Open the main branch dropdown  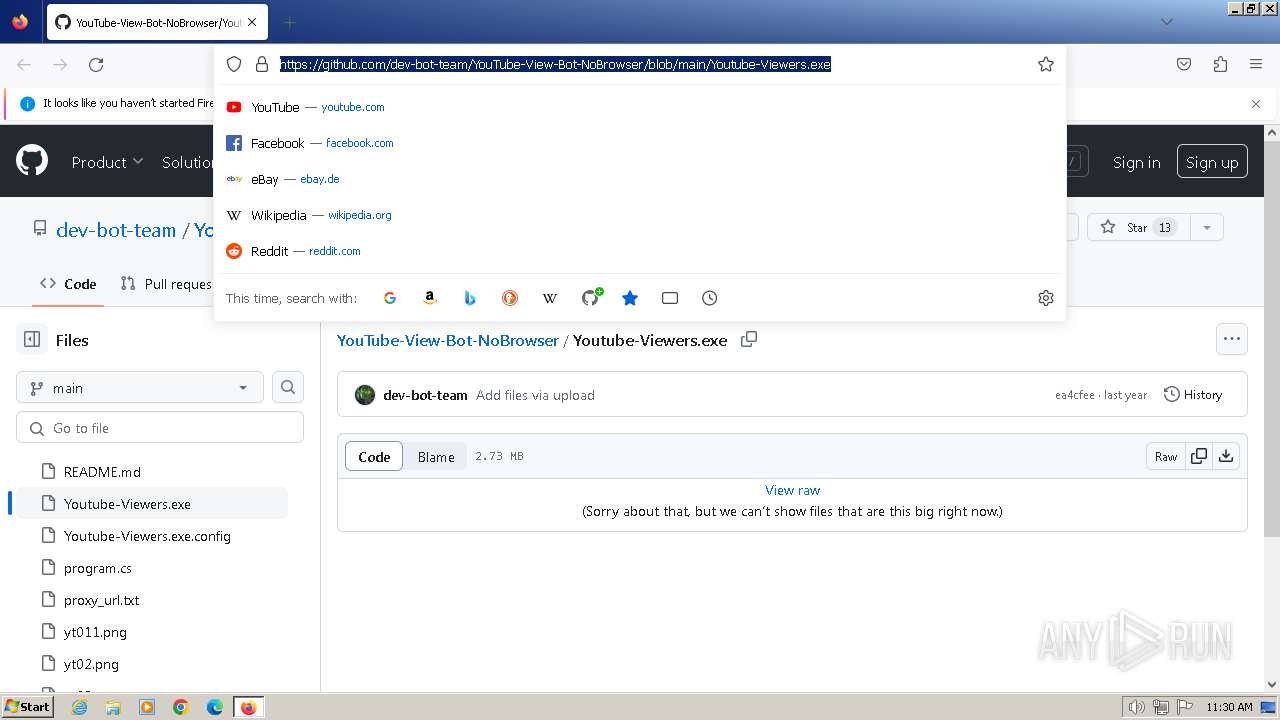(140, 388)
